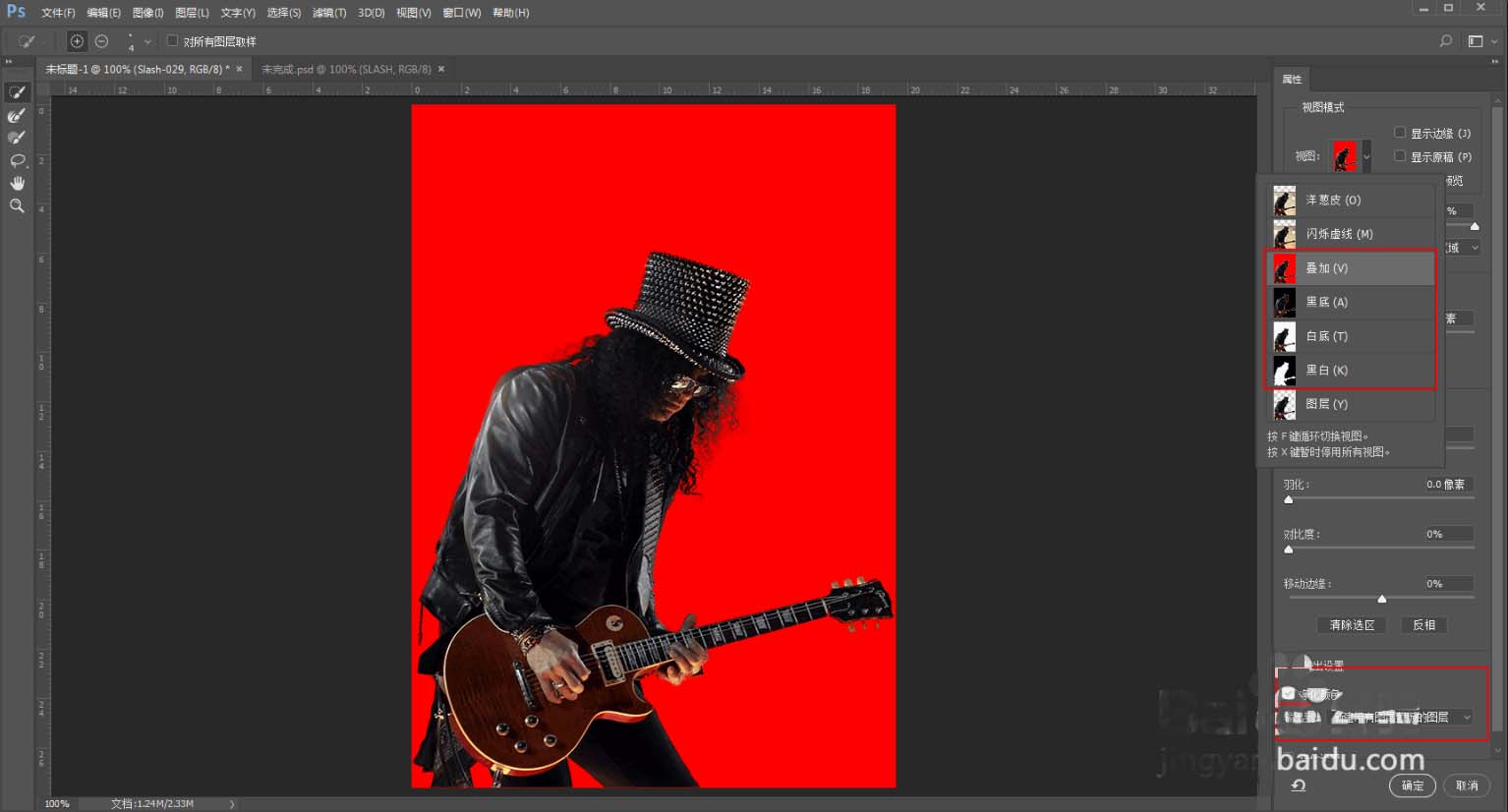Enable 显示边缘 (J) checkbox

click(1400, 133)
